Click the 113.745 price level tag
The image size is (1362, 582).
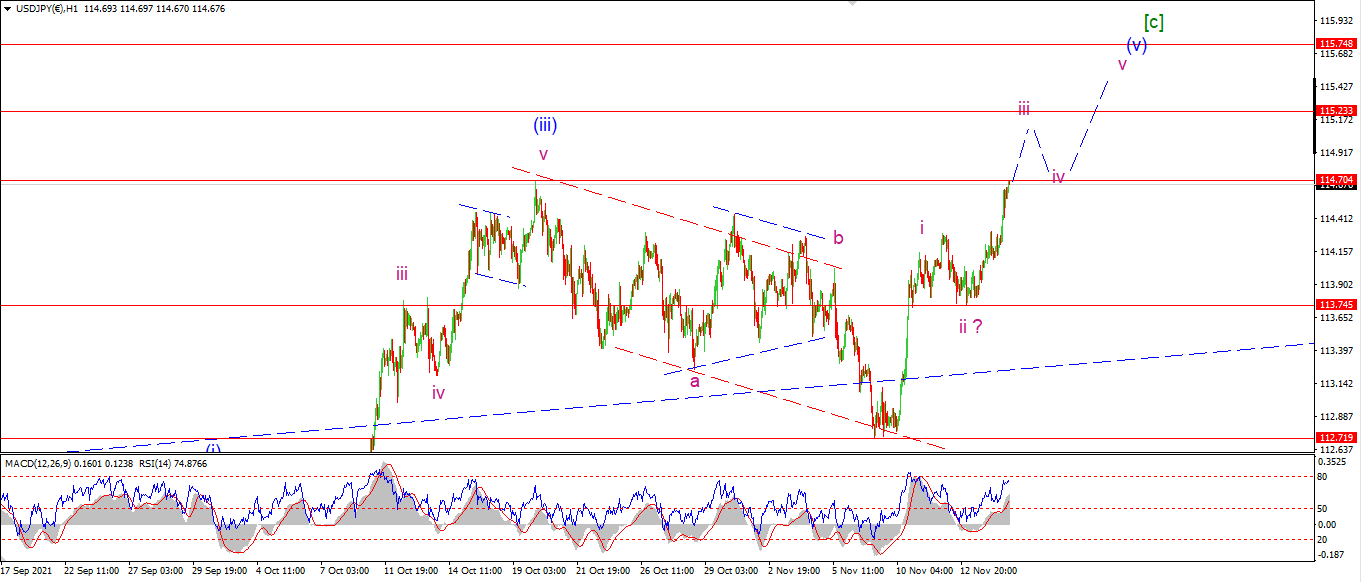coord(1337,305)
